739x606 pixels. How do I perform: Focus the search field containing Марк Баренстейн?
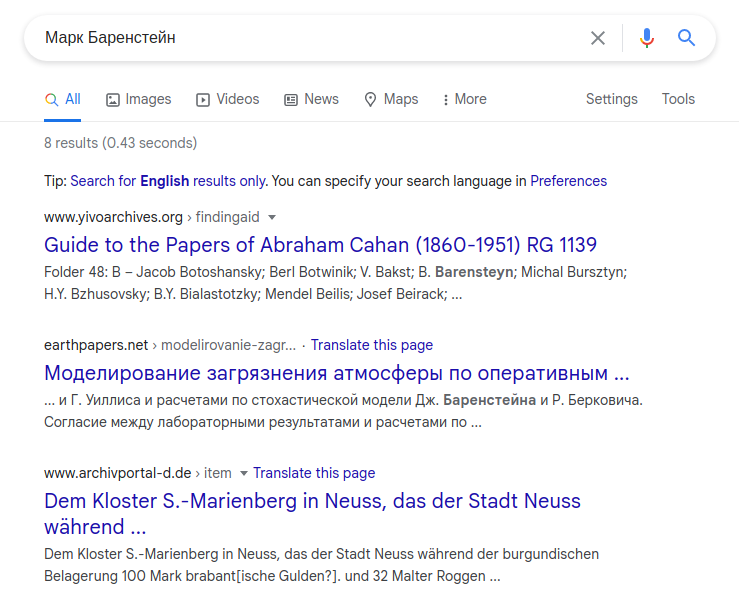coord(311,38)
